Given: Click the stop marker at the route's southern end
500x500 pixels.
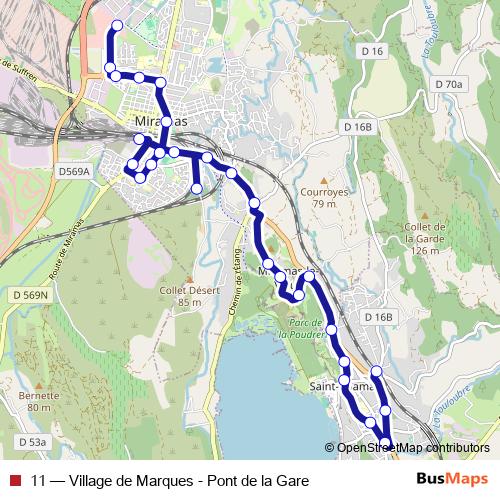Looking at the screenshot, I should coord(385,443).
